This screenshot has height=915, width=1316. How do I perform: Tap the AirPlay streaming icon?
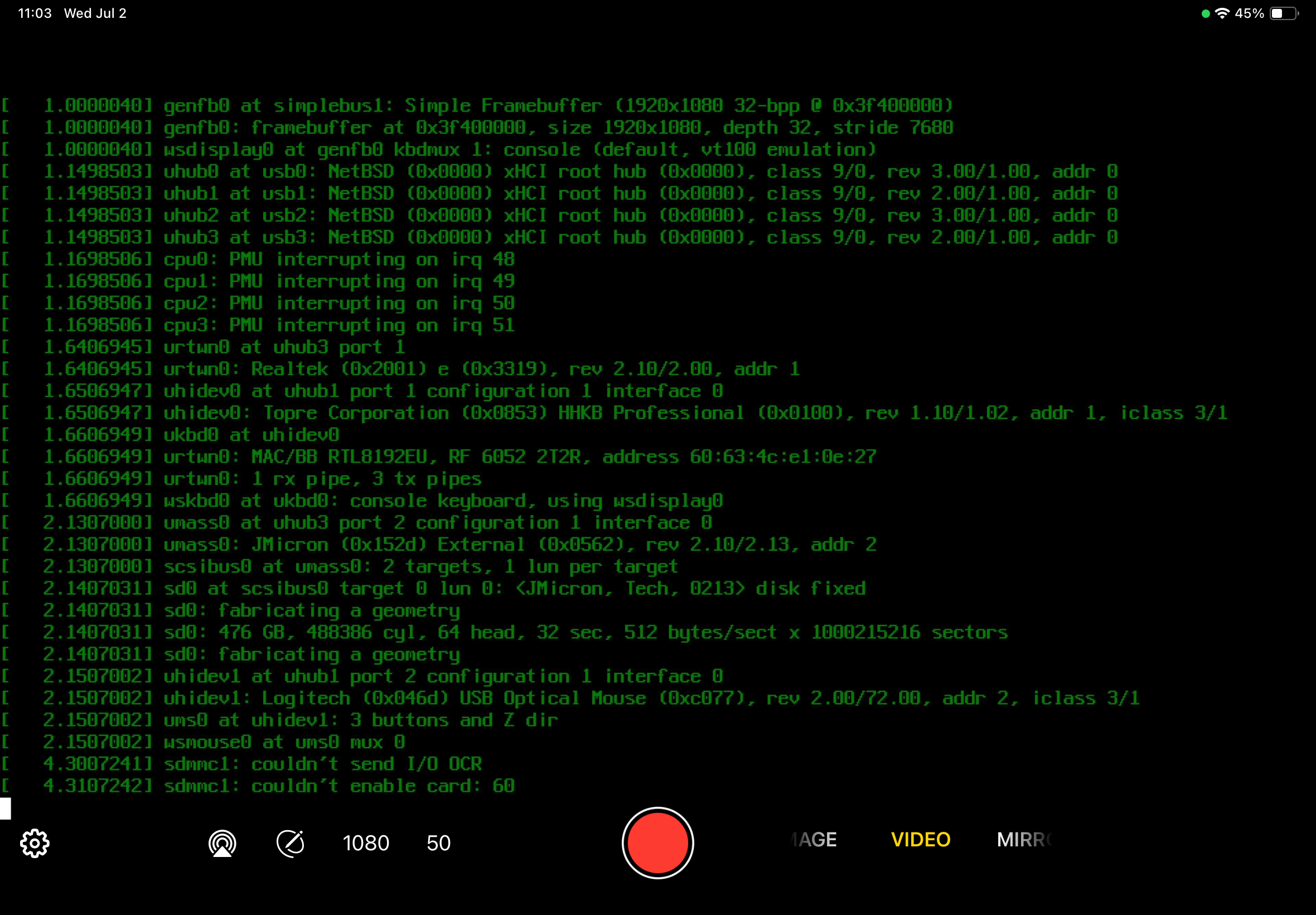222,843
